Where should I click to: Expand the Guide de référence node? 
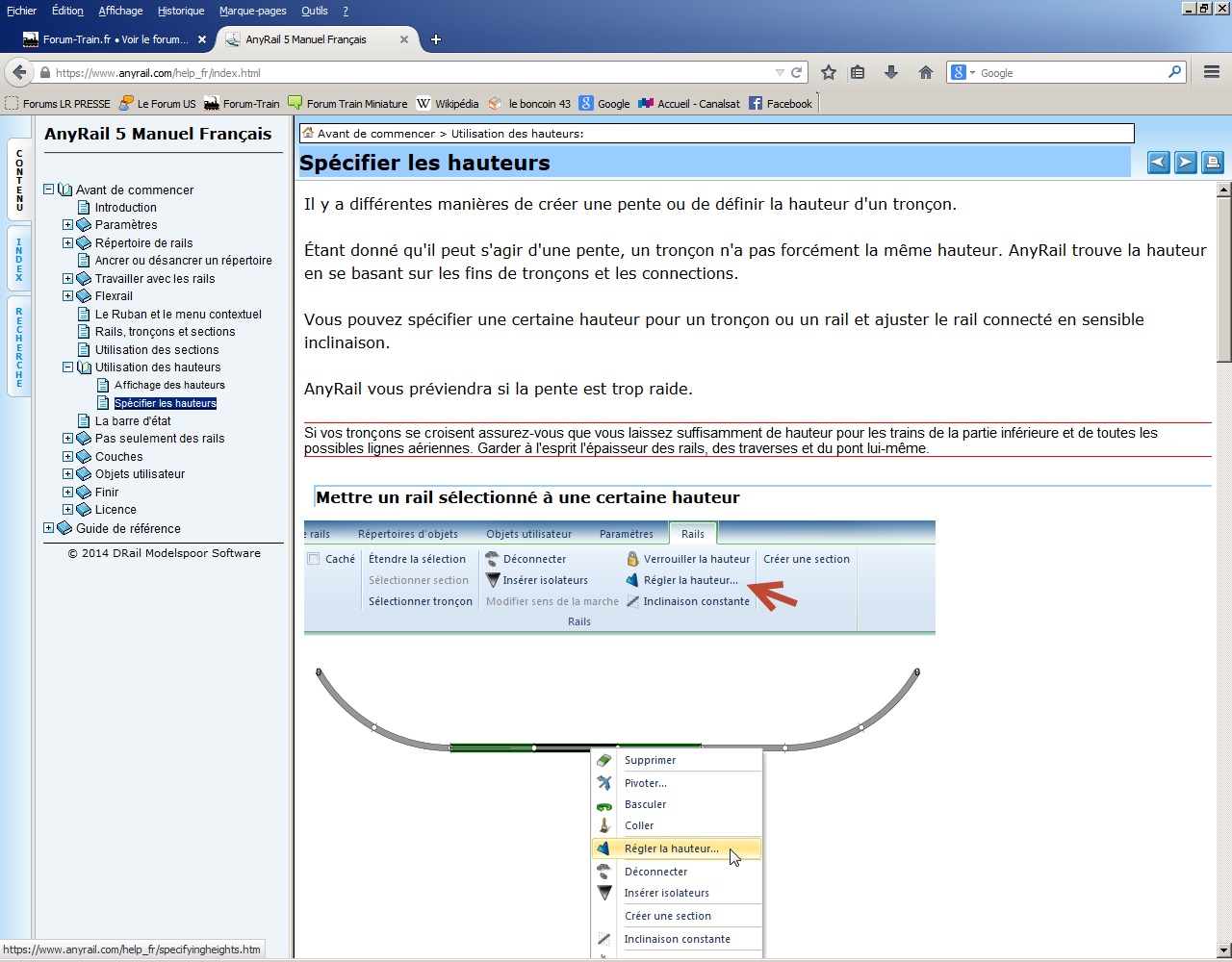(49, 528)
